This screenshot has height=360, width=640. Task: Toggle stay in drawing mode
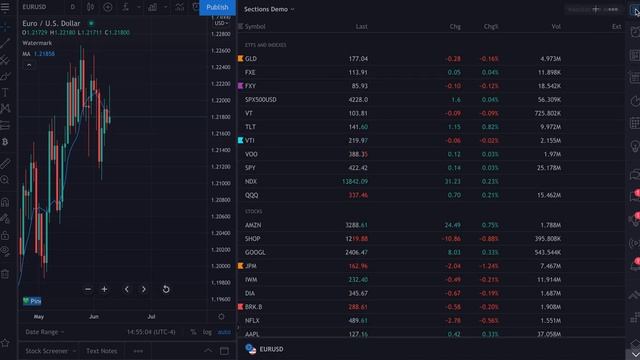click(5, 219)
